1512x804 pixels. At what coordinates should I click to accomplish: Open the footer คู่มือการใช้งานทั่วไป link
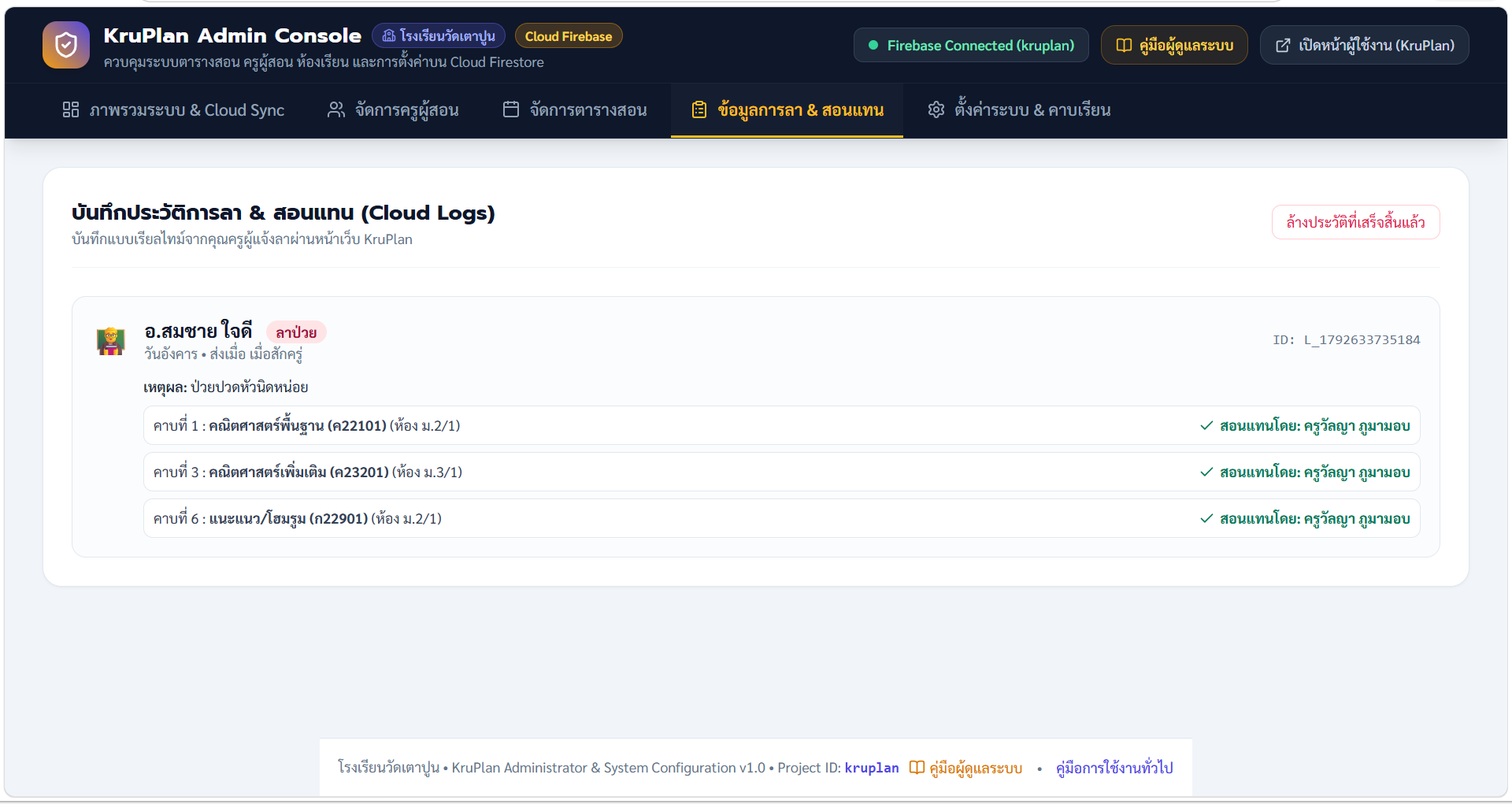pyautogui.click(x=1114, y=768)
